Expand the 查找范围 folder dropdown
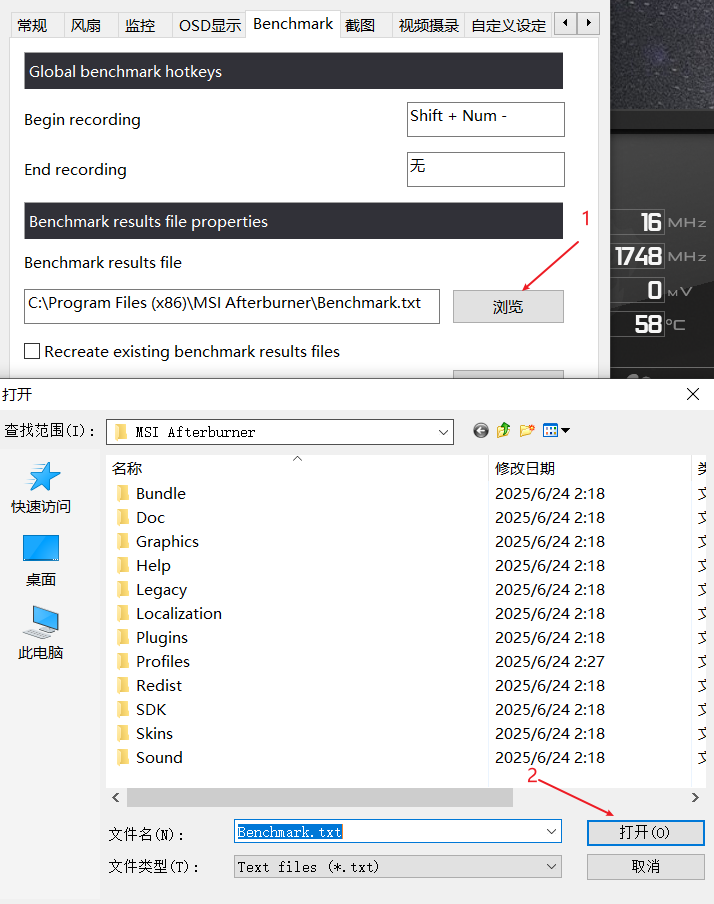Screen dimensions: 714x904 [x=443, y=432]
